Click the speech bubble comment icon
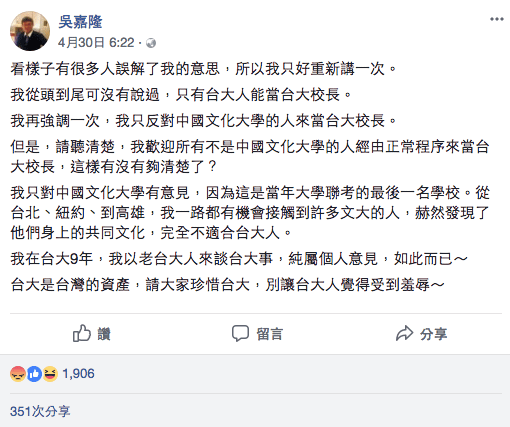 [x=240, y=333]
